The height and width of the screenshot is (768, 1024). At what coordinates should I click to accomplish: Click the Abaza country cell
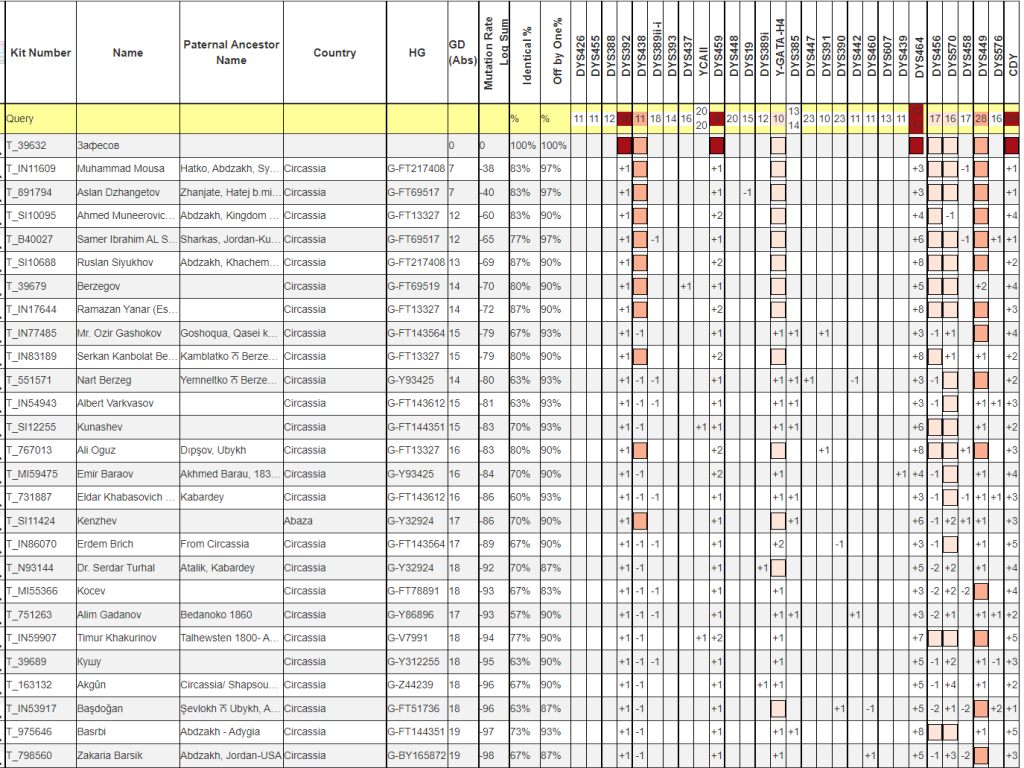point(303,521)
